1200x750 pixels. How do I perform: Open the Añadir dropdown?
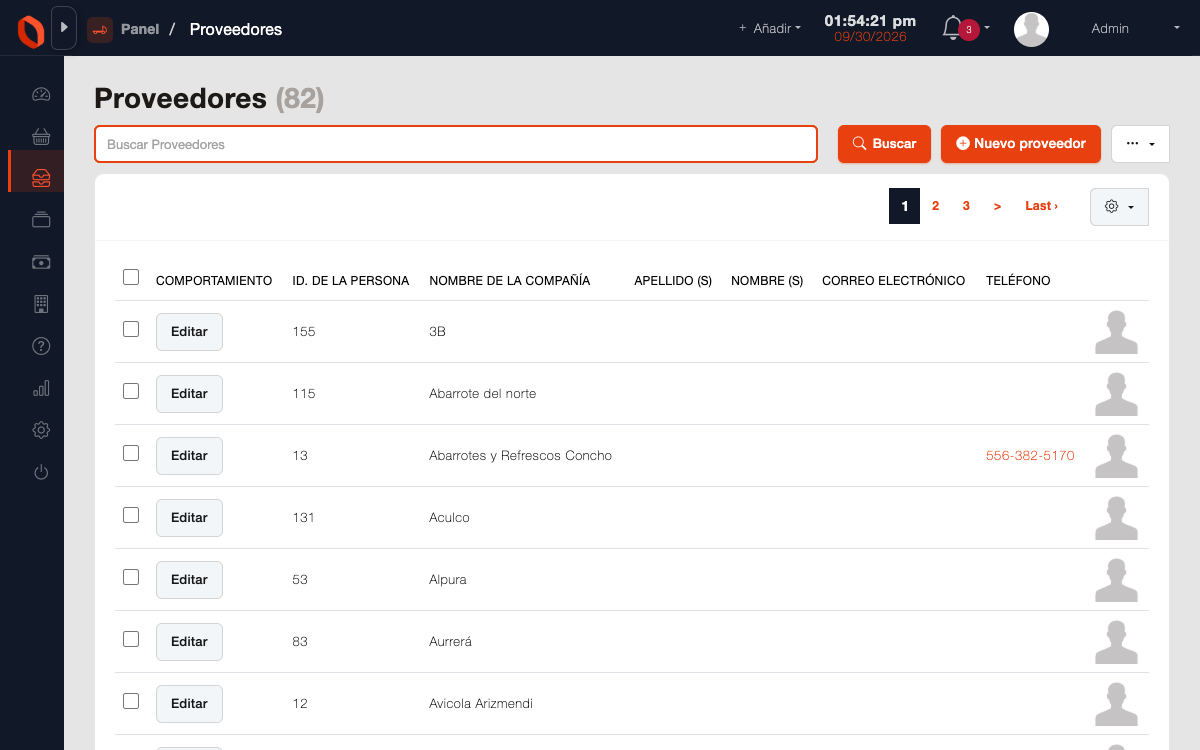(x=770, y=29)
